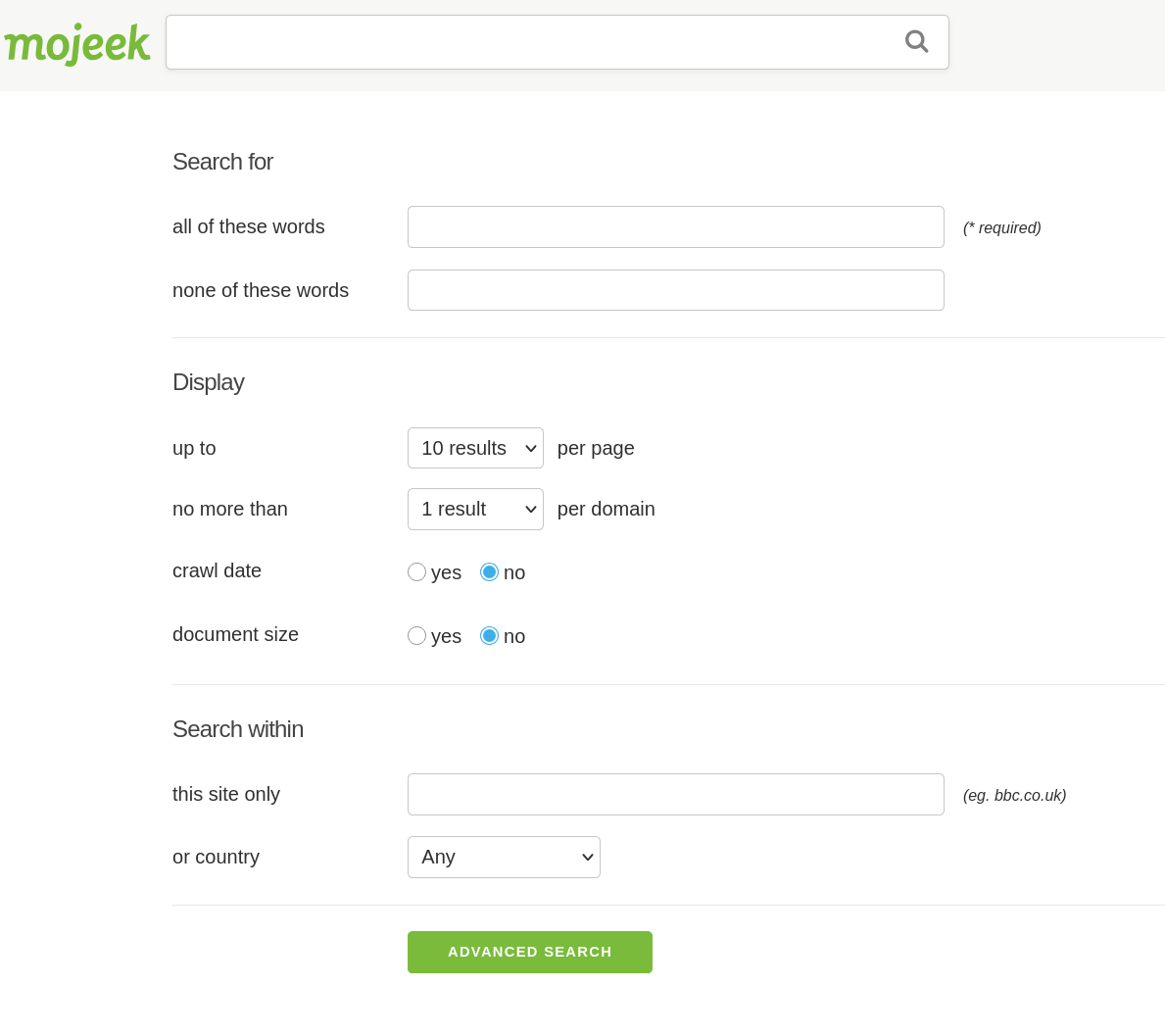
Task: Click the 'Search within' heading
Action: [238, 729]
